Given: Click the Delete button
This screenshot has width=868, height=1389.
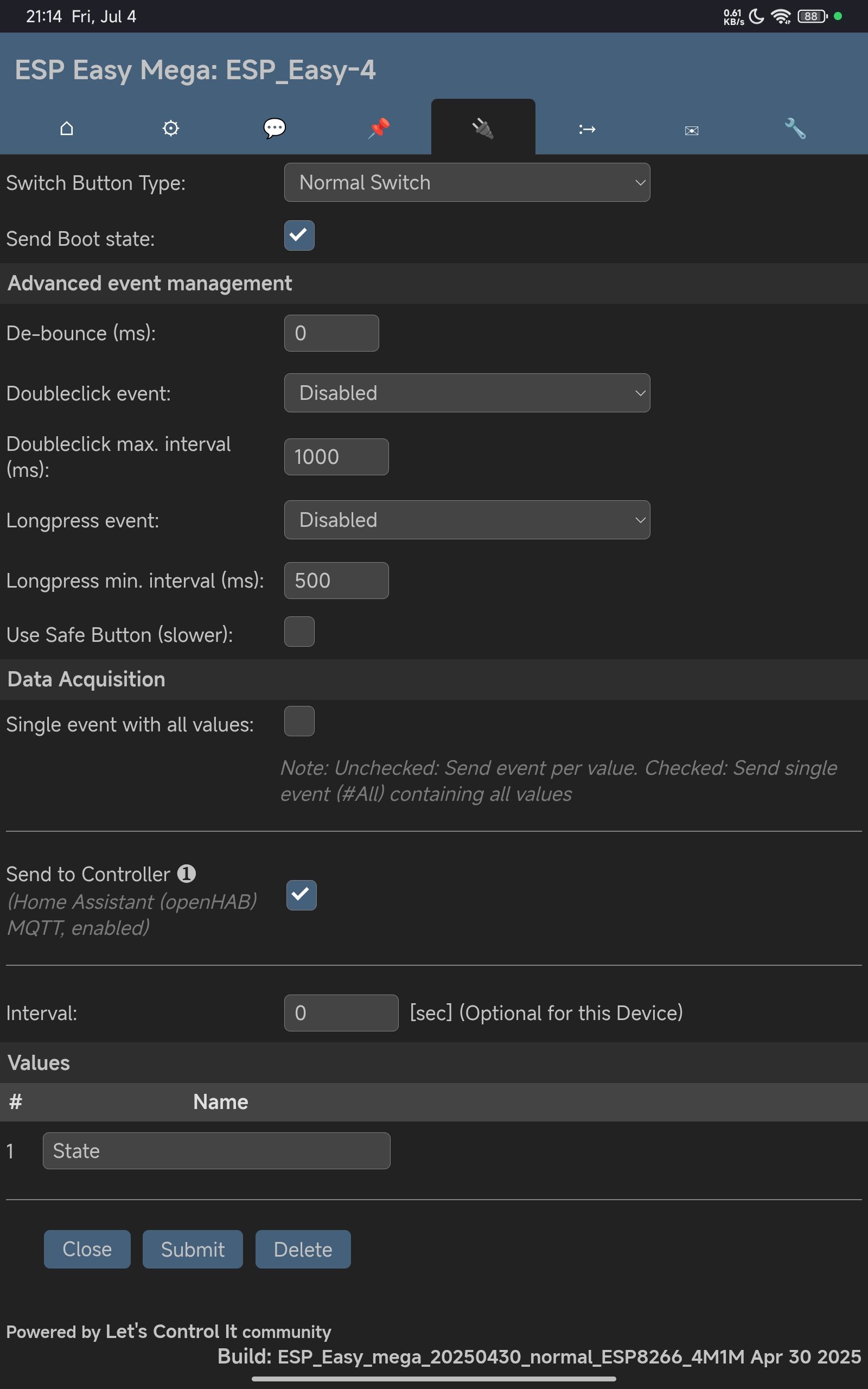Looking at the screenshot, I should tap(303, 1249).
